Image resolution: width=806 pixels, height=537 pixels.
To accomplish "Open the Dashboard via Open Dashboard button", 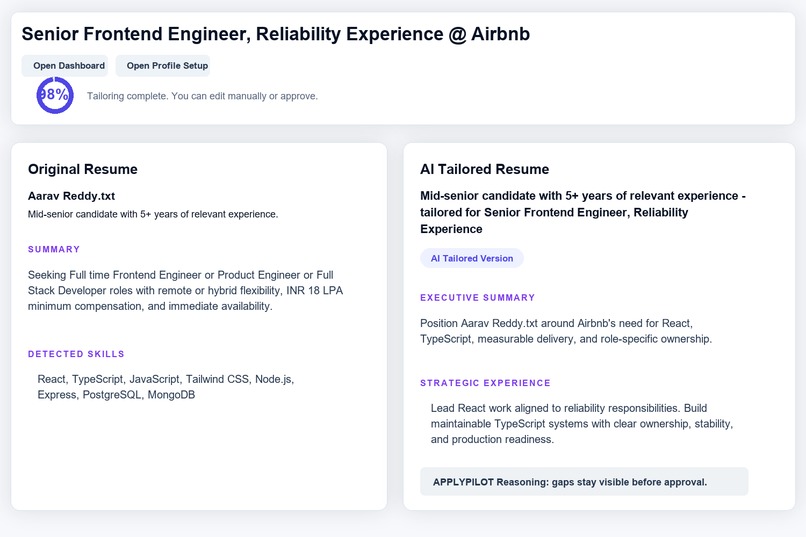I will (65, 66).
